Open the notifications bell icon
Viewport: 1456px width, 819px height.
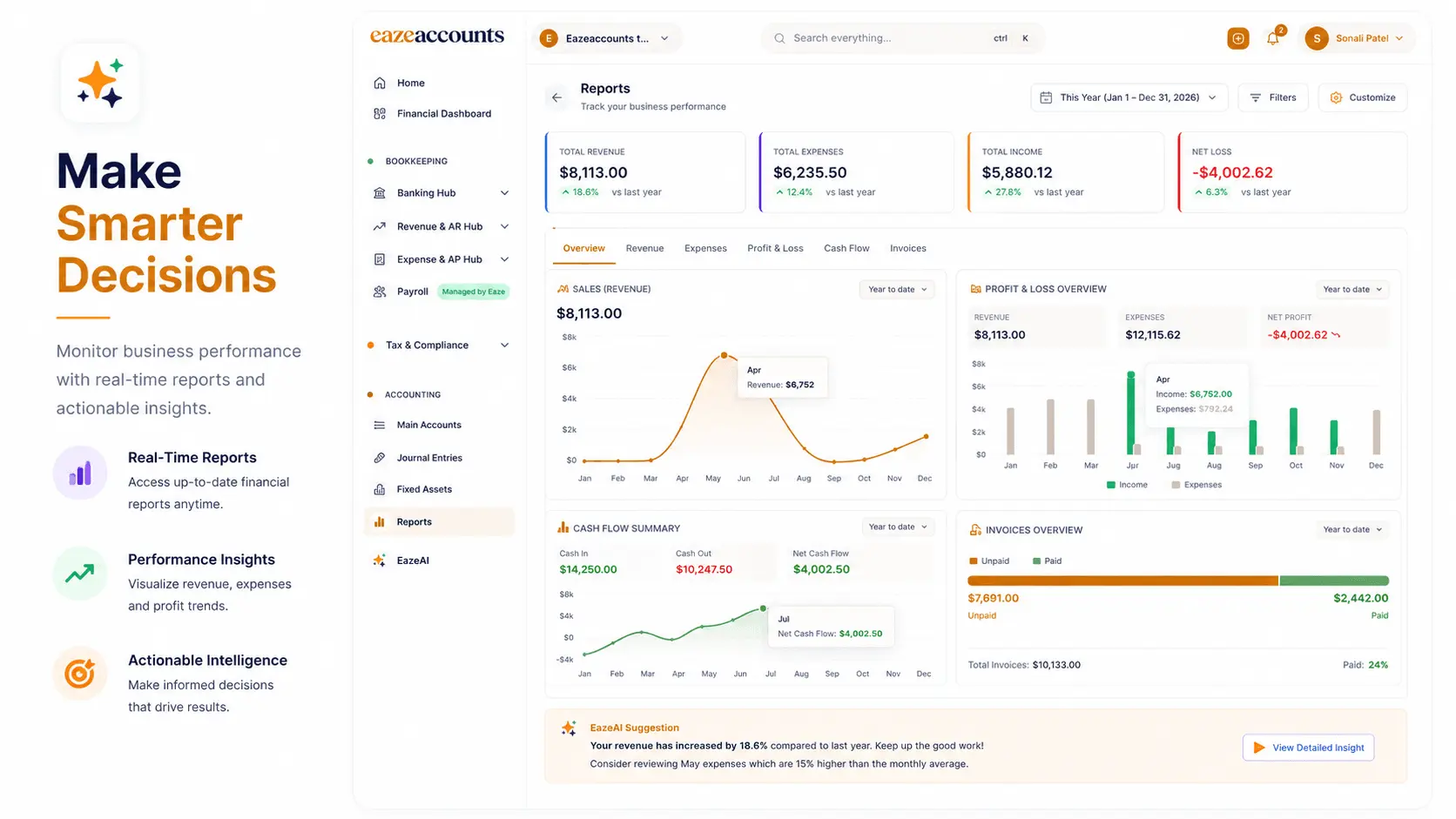coord(1273,38)
